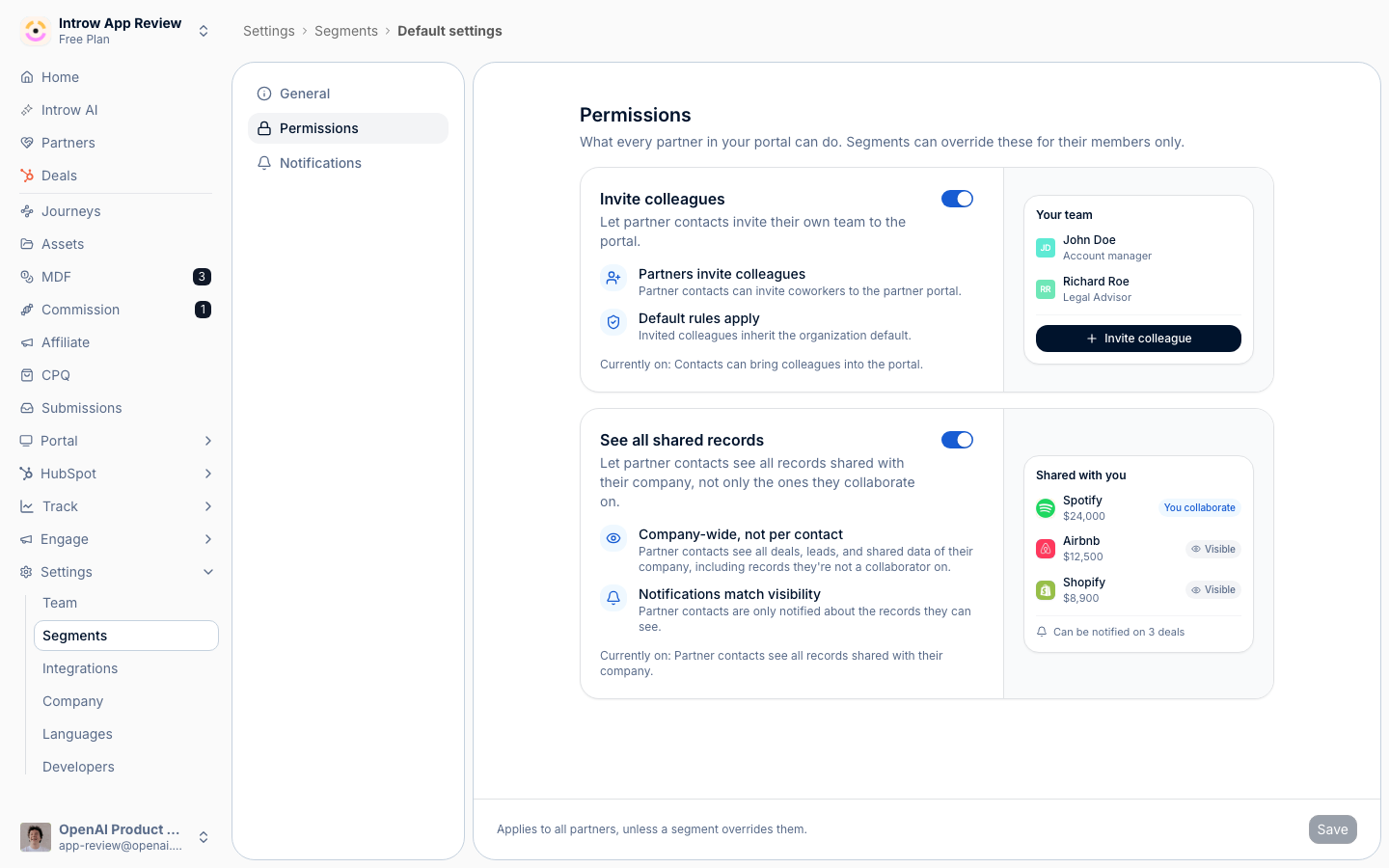Viewport: 1389px width, 868px height.
Task: Expand the Portal submenu
Action: click(x=208, y=441)
